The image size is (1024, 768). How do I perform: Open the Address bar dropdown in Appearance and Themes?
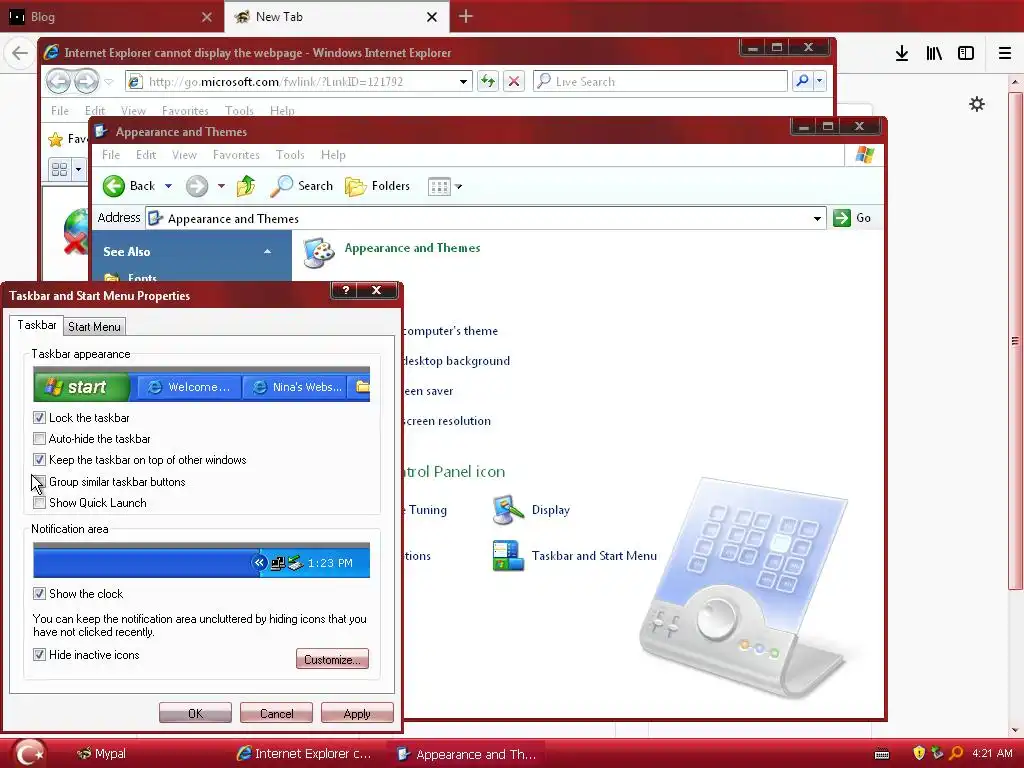coord(817,218)
